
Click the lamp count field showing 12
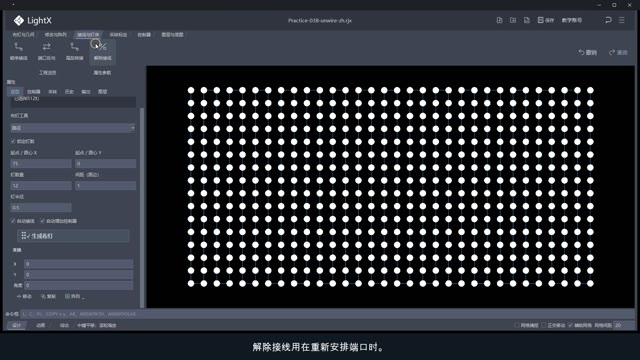tap(41, 185)
